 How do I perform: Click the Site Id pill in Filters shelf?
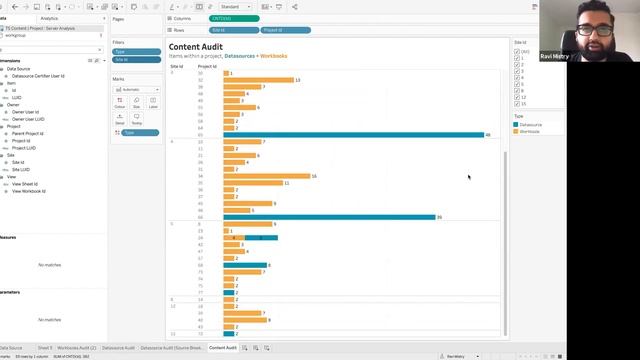pyautogui.click(x=136, y=60)
